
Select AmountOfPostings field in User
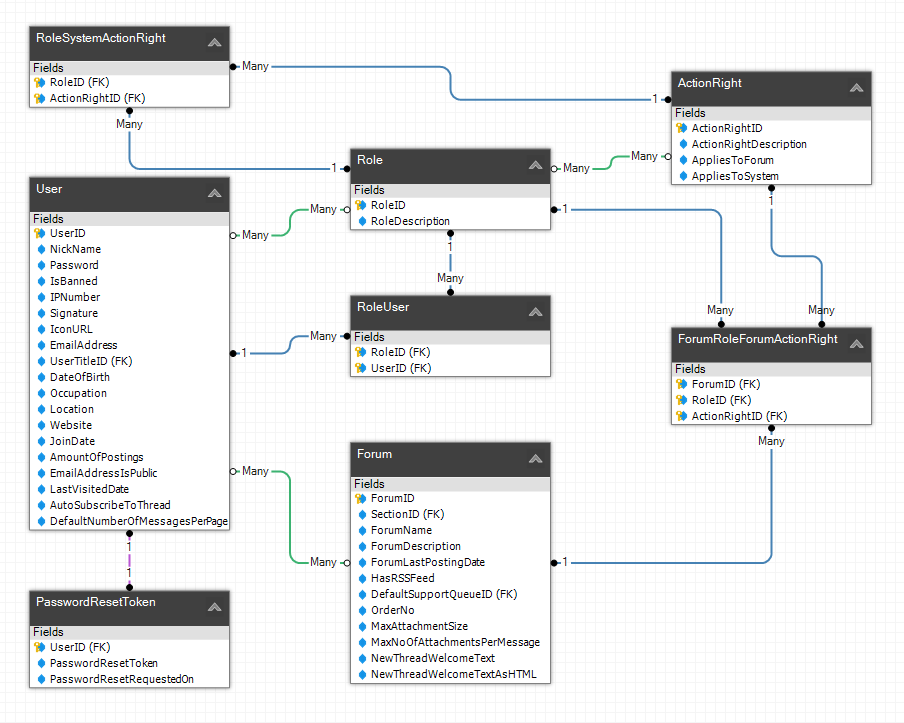(x=129, y=457)
